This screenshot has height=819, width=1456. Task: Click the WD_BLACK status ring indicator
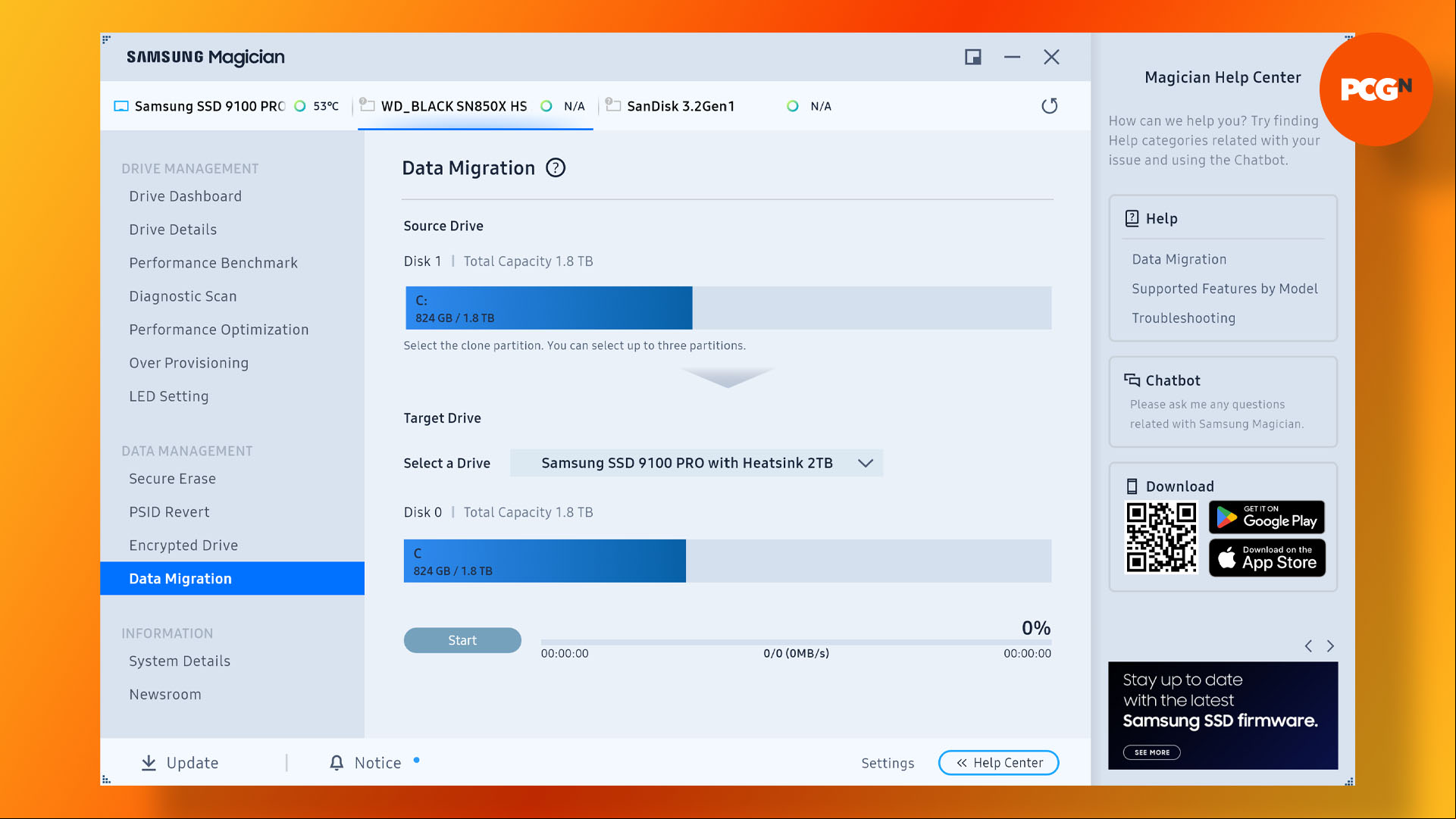546,106
